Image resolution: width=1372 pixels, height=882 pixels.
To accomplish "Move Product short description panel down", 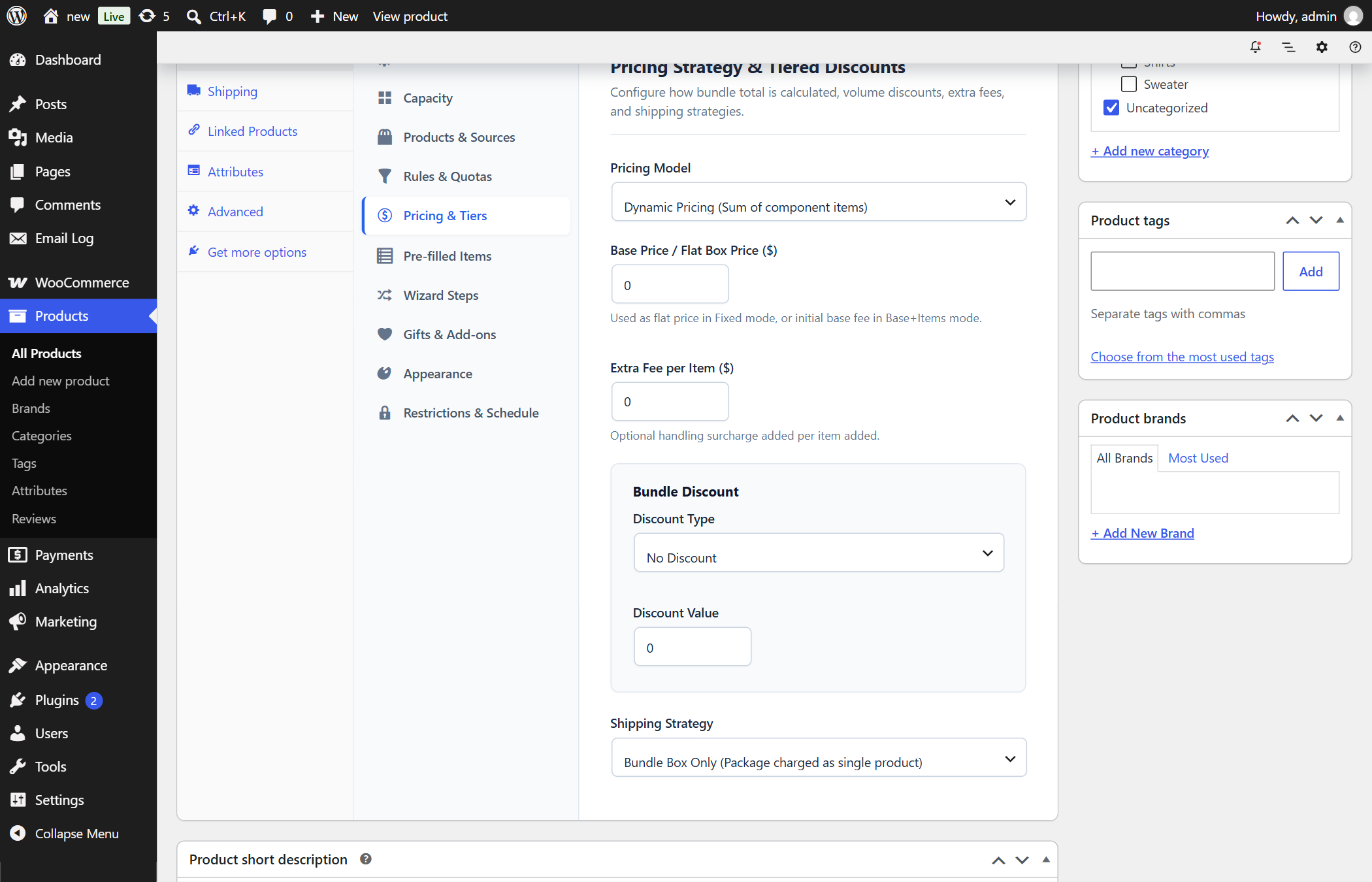I will point(1022,860).
